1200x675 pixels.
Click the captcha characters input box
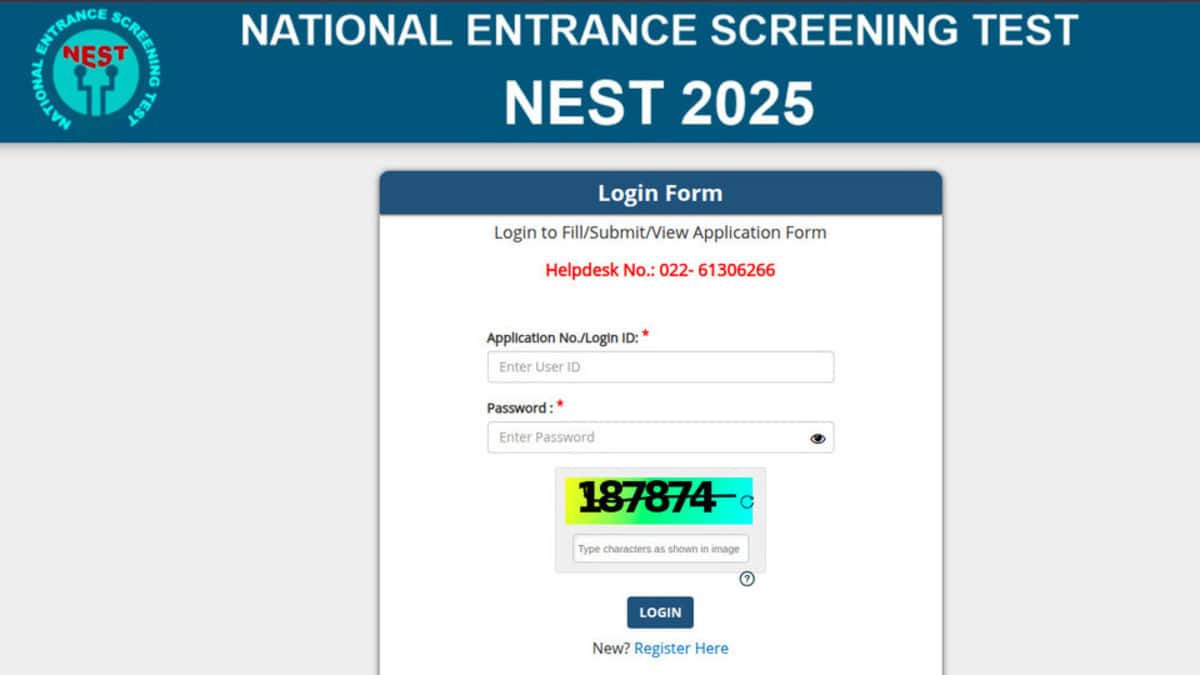tap(660, 548)
